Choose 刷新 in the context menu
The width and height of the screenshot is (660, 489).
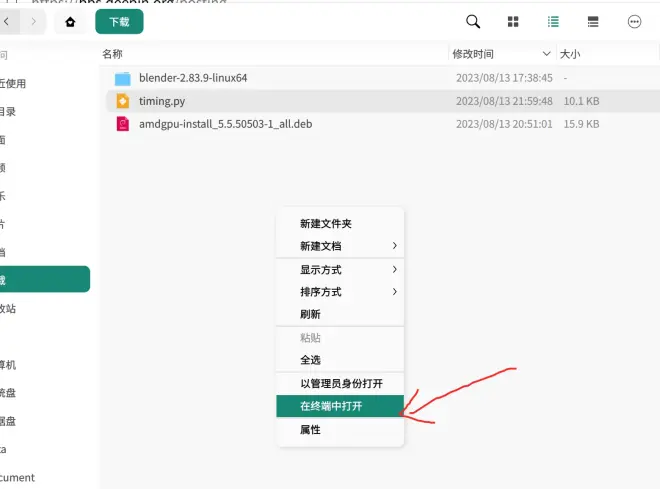tap(340, 314)
